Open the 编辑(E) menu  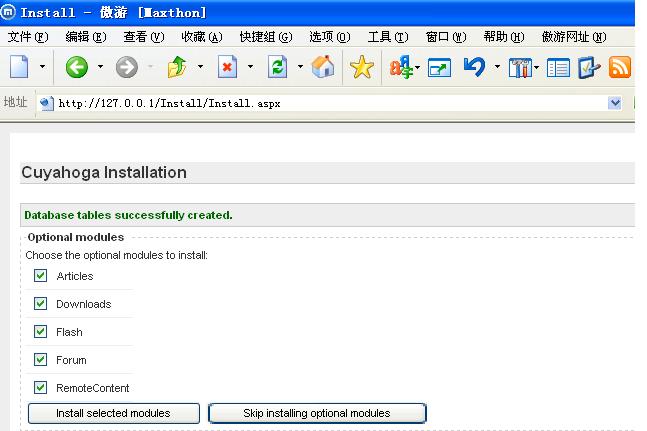coord(86,37)
